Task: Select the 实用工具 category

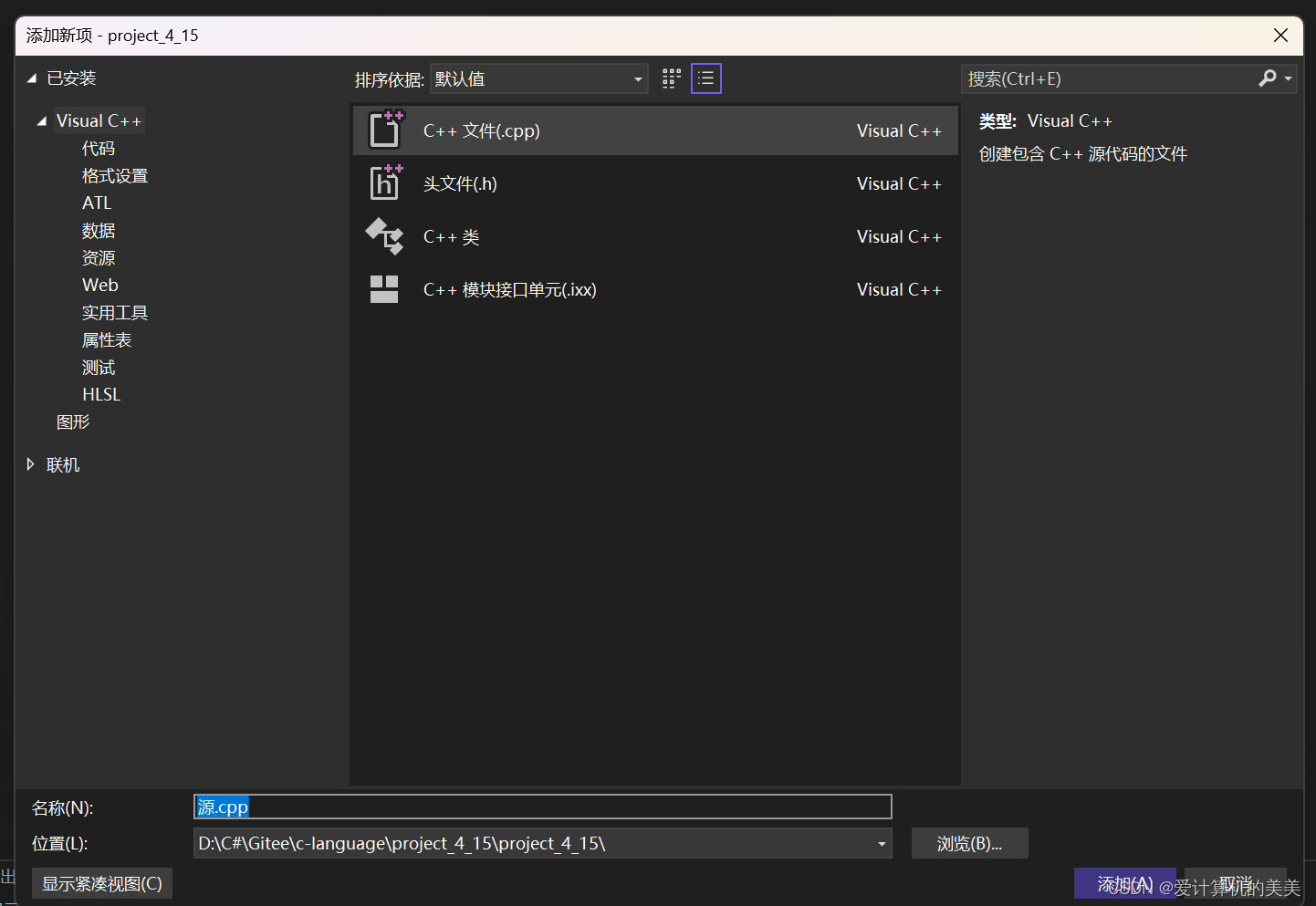Action: tap(115, 312)
